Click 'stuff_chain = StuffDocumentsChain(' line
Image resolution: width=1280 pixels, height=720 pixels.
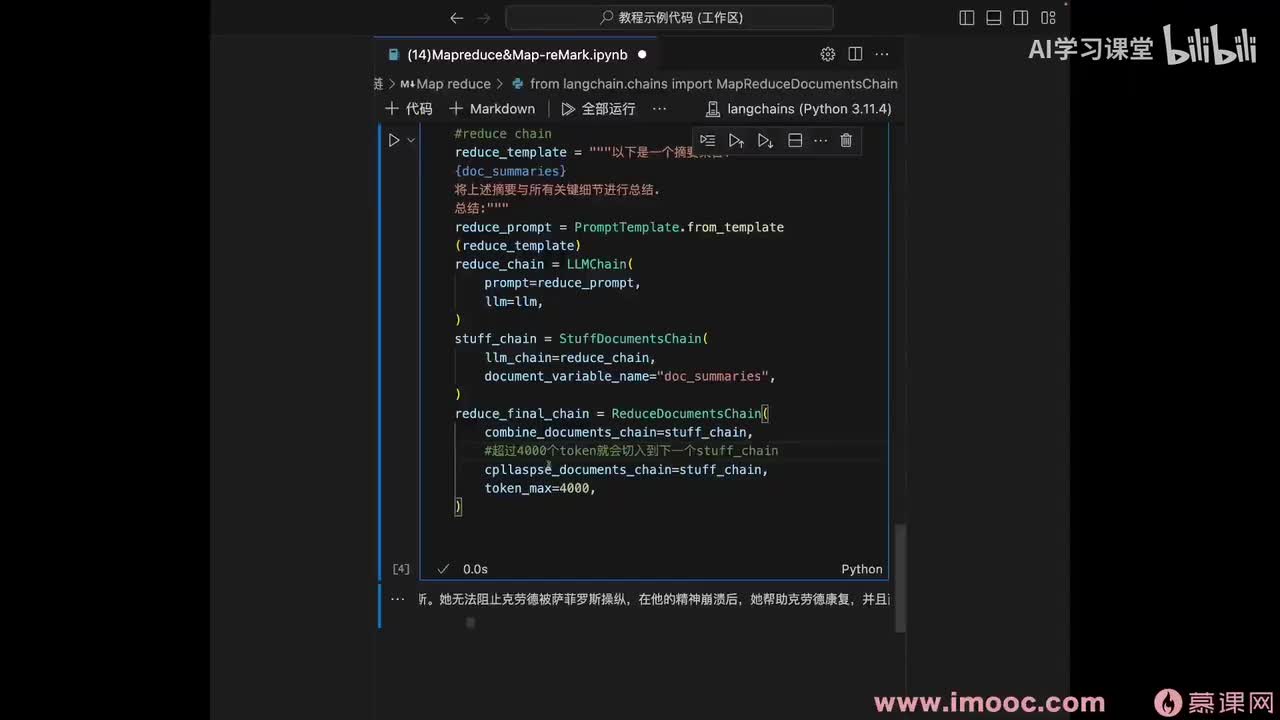click(x=581, y=339)
